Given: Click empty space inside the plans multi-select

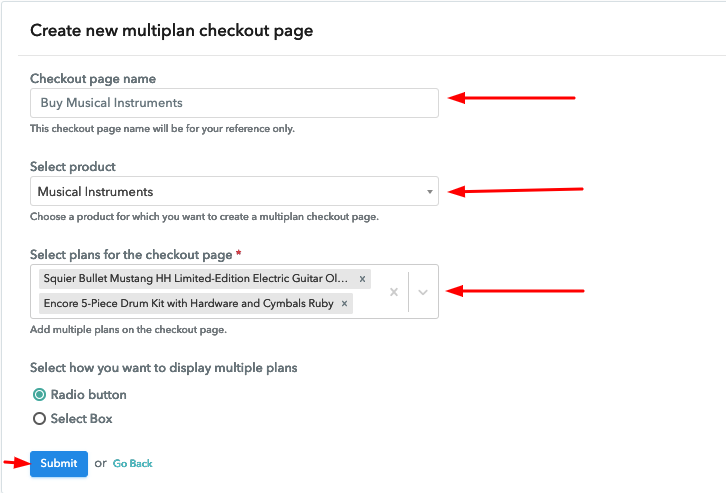Looking at the screenshot, I should tap(368, 304).
